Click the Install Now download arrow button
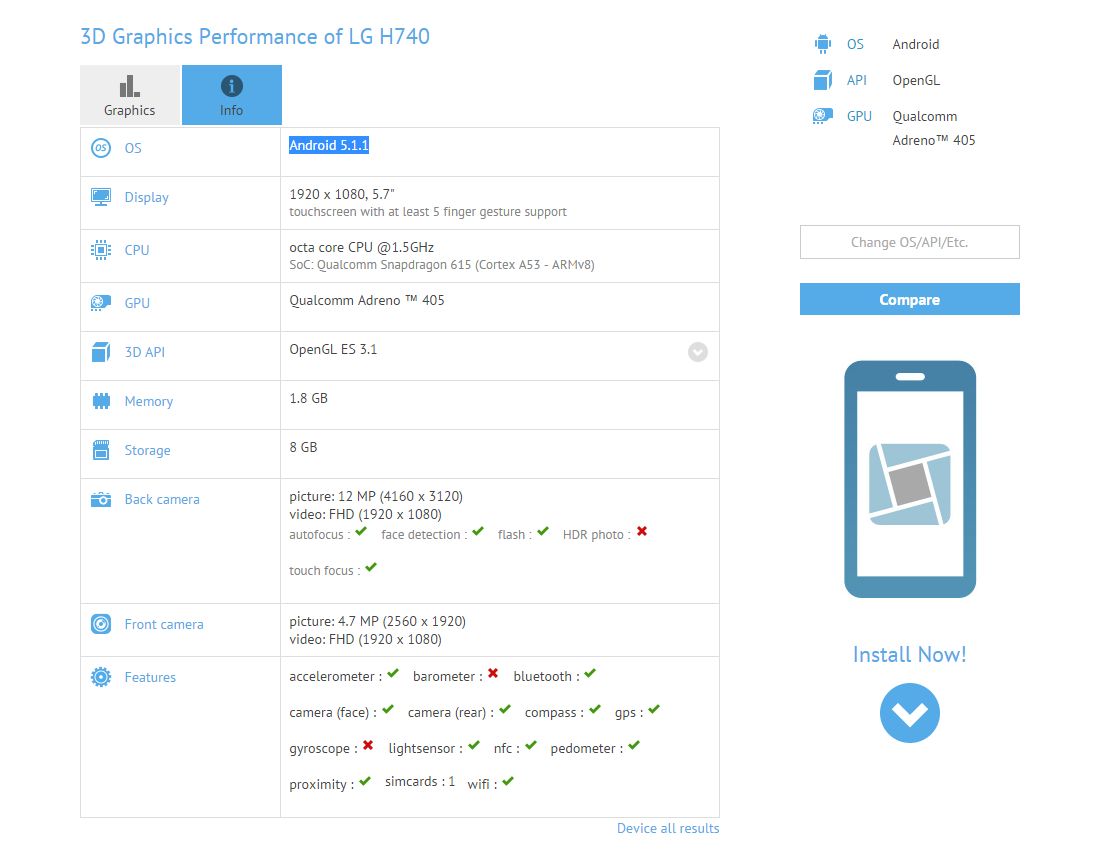Image resolution: width=1120 pixels, height=855 pixels. [909, 714]
